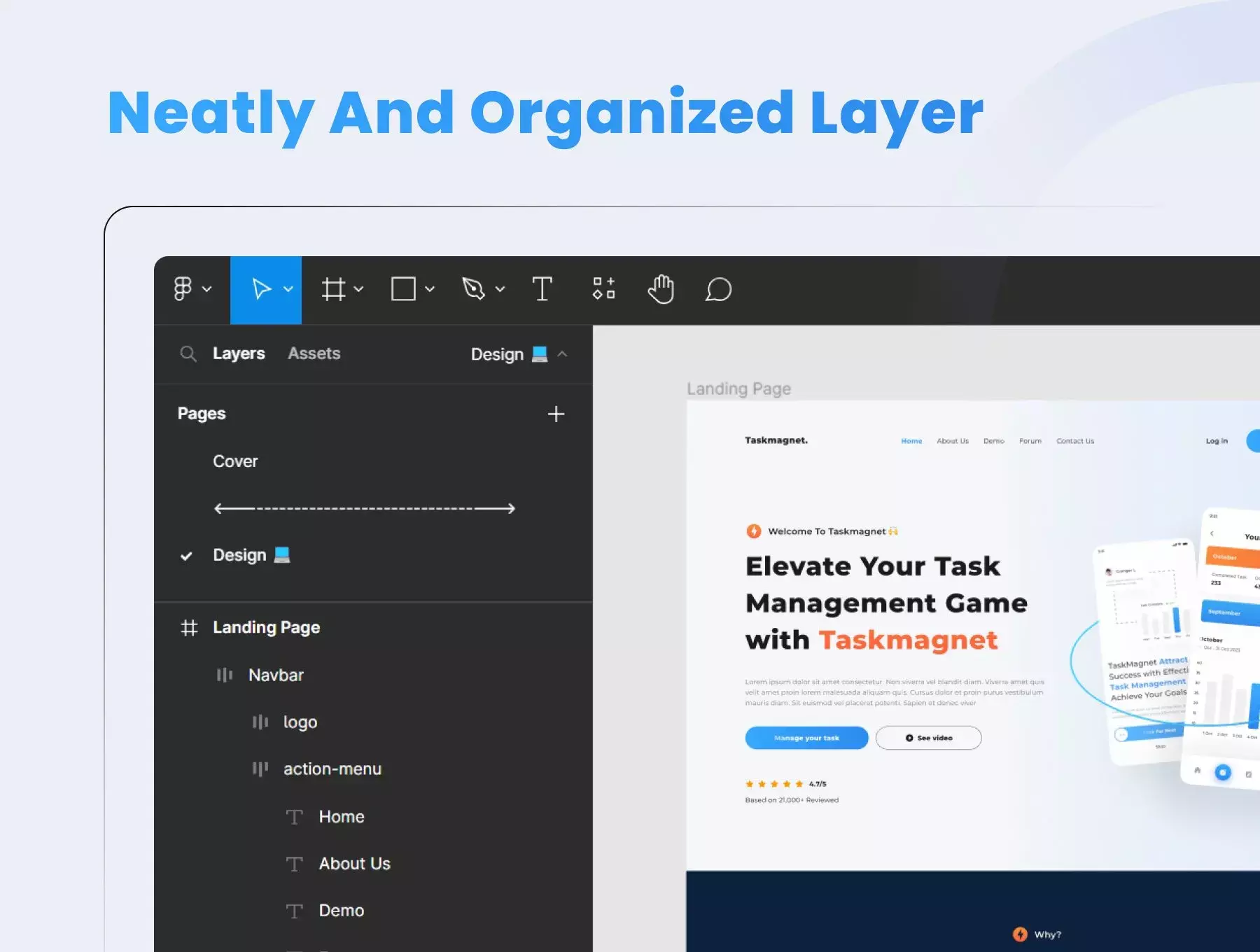Click the text icon beside About Us layer
Screen dimensions: 1260x952
pos(294,864)
